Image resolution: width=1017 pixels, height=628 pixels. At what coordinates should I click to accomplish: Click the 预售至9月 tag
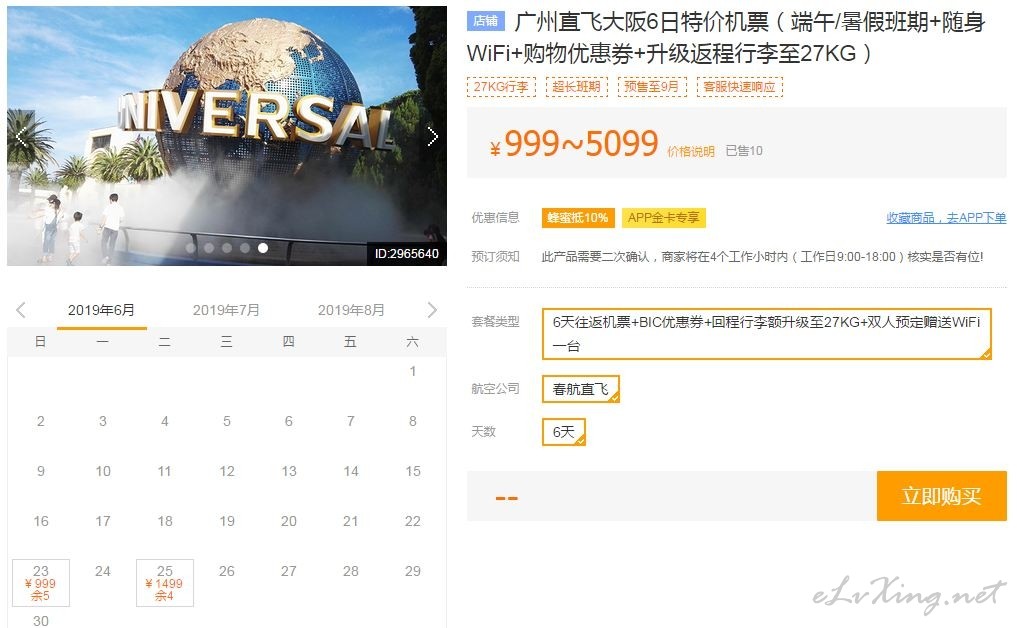tap(652, 87)
